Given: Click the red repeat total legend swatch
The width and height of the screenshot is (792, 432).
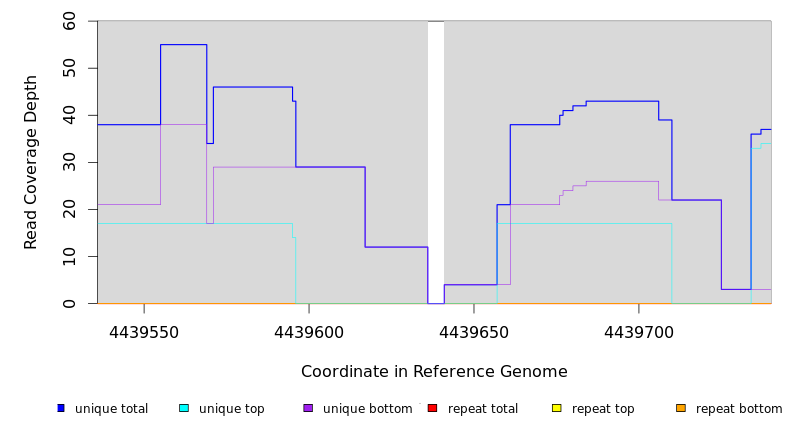Looking at the screenshot, I should pyautogui.click(x=432, y=408).
